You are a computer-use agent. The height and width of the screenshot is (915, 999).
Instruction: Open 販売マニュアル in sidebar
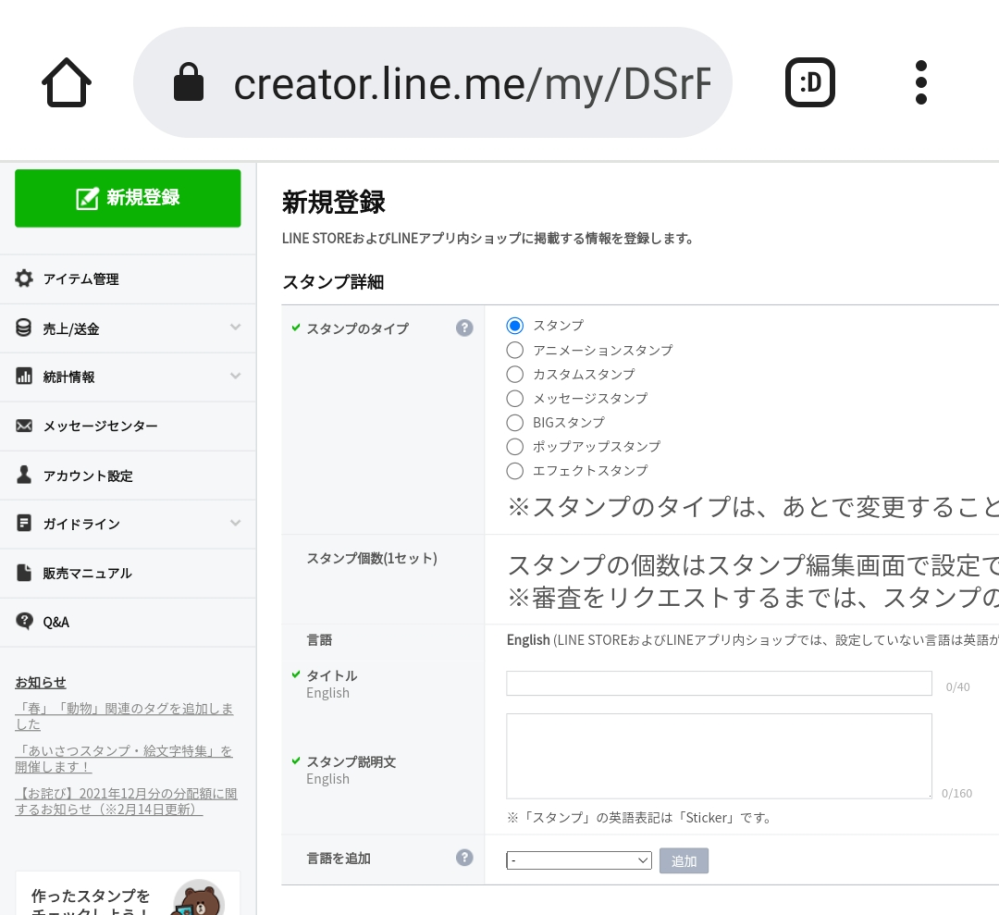87,573
